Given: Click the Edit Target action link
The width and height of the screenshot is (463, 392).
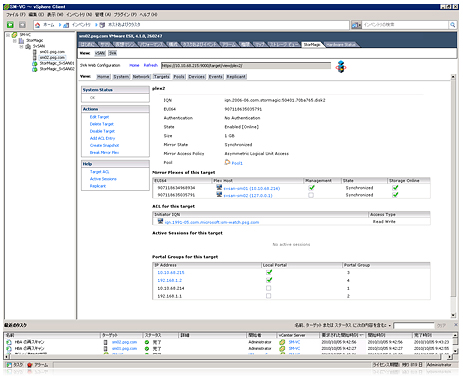Looking at the screenshot, I should click(99, 117).
